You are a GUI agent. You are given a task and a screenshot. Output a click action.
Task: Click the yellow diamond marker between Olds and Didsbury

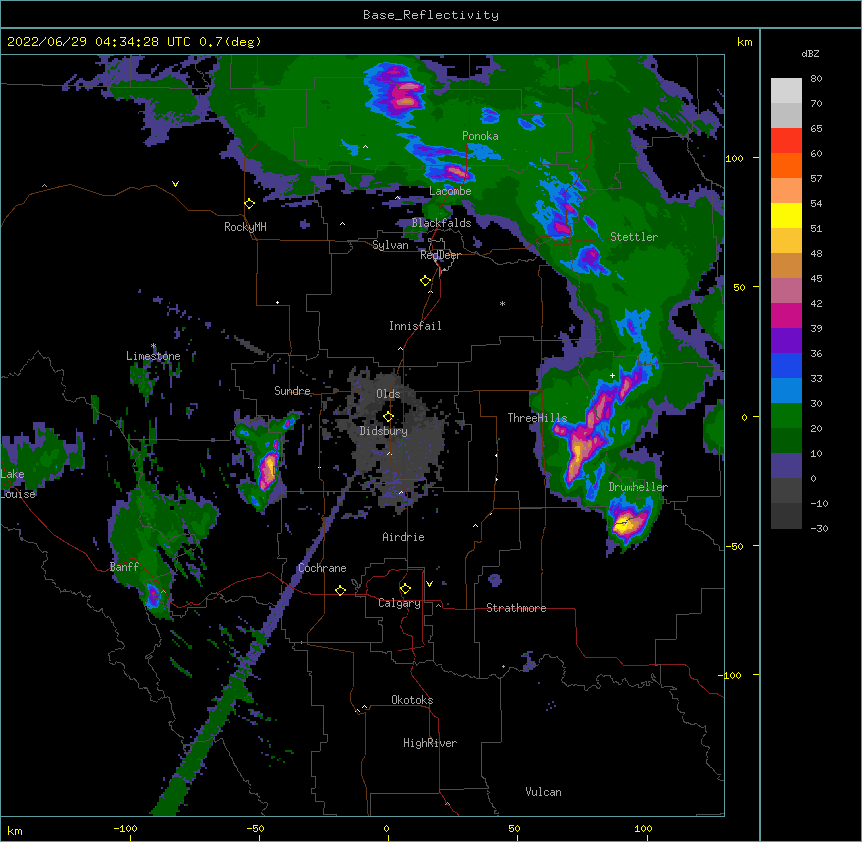[388, 417]
